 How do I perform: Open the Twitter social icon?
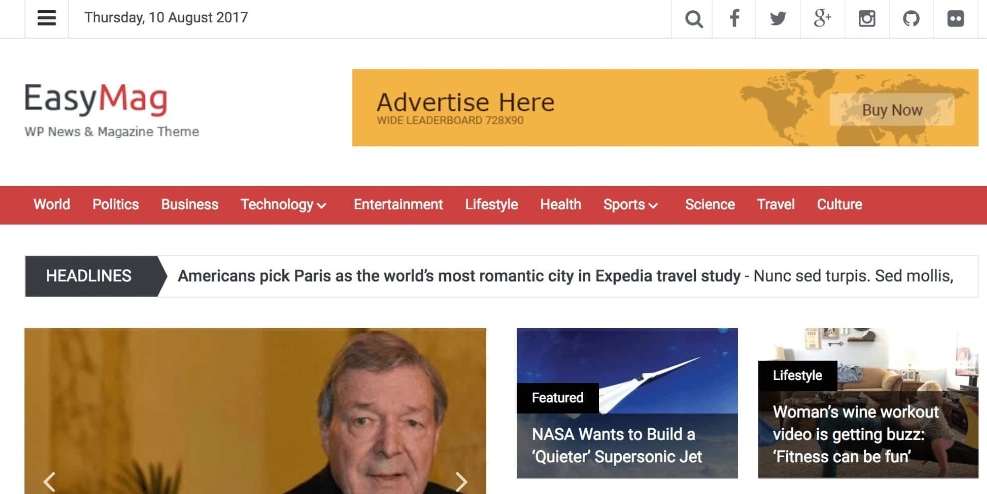tap(778, 19)
